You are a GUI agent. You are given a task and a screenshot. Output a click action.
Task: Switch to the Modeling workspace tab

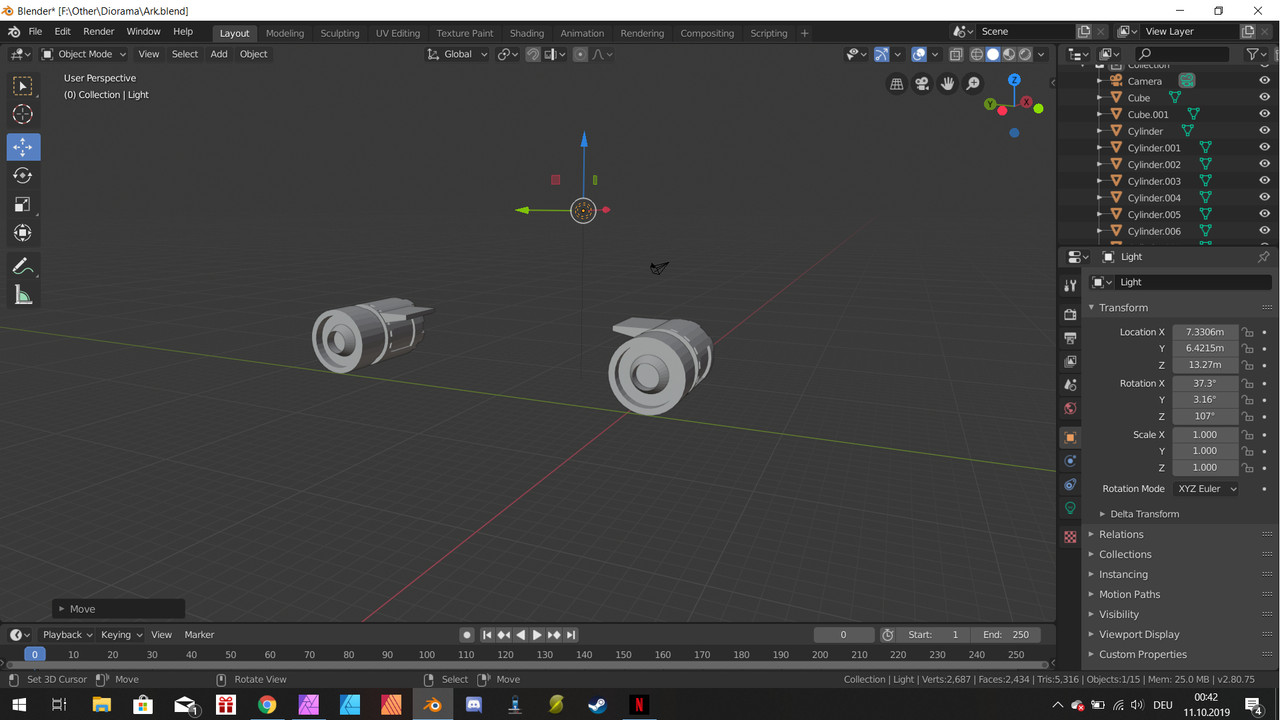[x=285, y=33]
